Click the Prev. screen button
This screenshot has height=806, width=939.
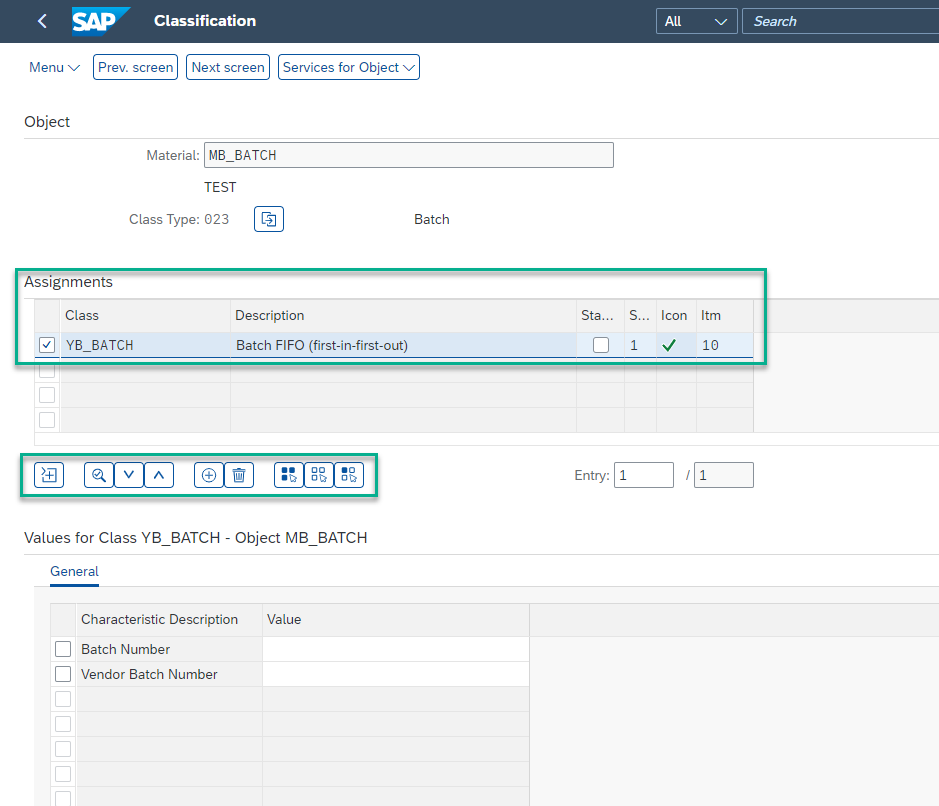click(135, 68)
